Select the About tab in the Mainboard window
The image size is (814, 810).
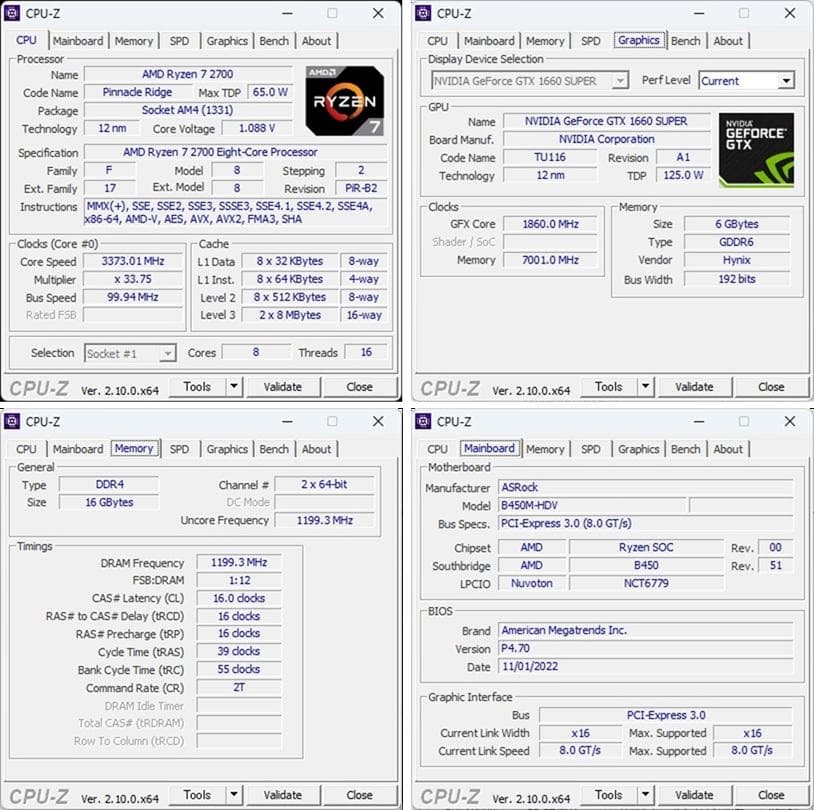point(729,450)
